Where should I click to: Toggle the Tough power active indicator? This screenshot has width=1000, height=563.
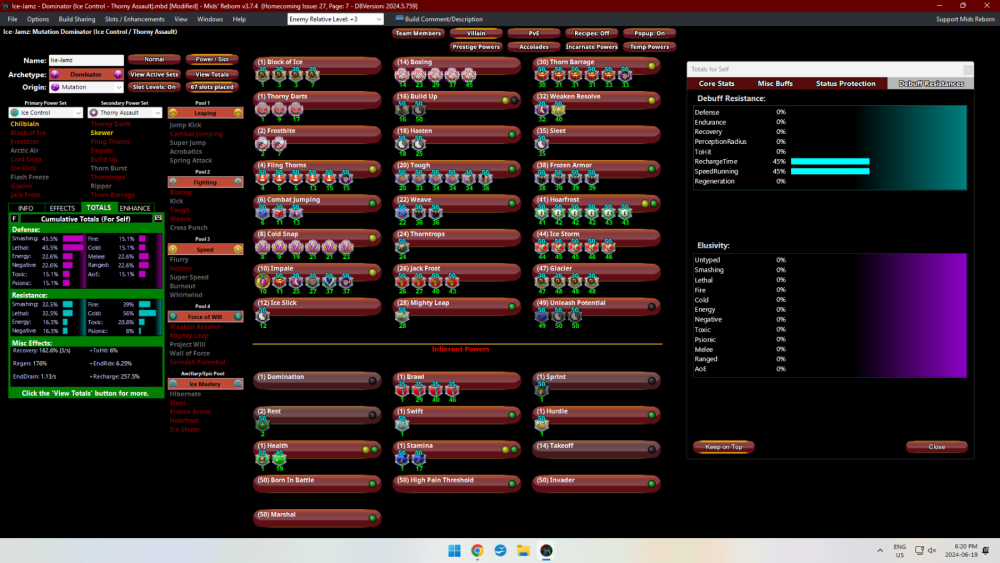point(512,169)
